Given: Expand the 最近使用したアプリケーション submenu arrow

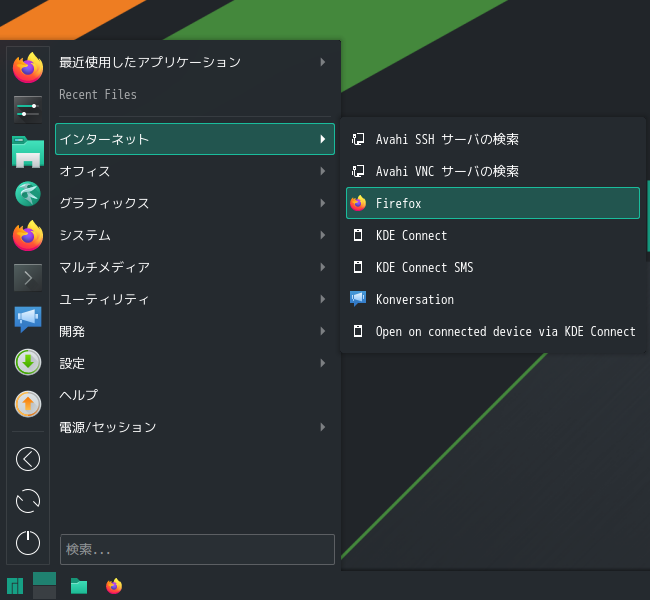Looking at the screenshot, I should (323, 62).
